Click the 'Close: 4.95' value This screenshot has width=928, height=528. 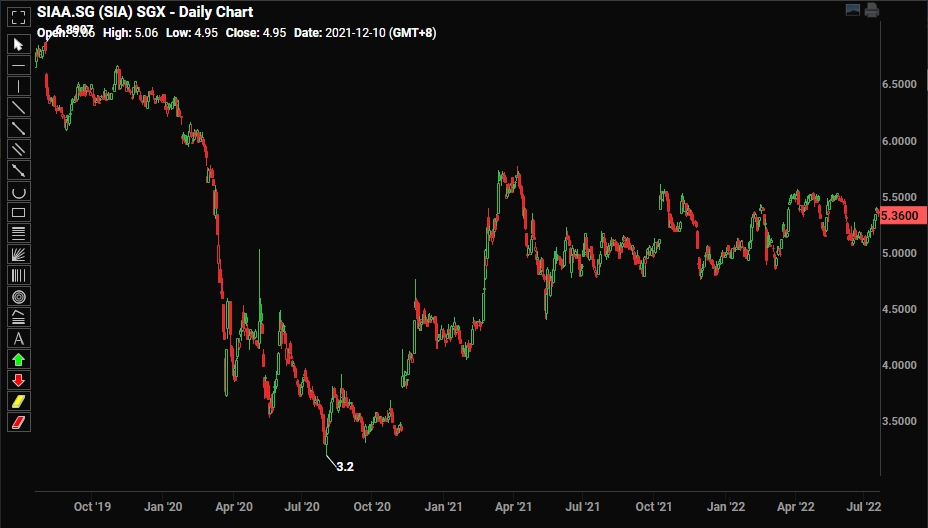click(x=256, y=33)
